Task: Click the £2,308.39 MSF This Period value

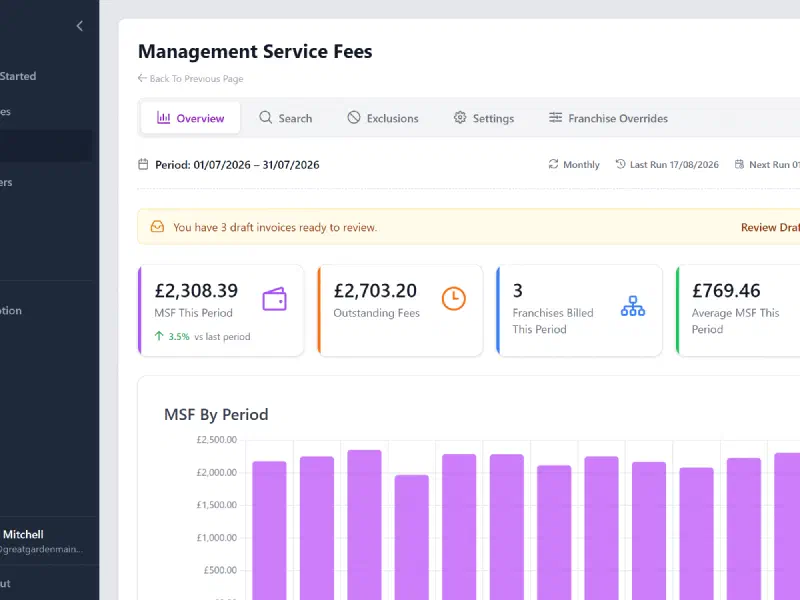Action: pyautogui.click(x=196, y=291)
